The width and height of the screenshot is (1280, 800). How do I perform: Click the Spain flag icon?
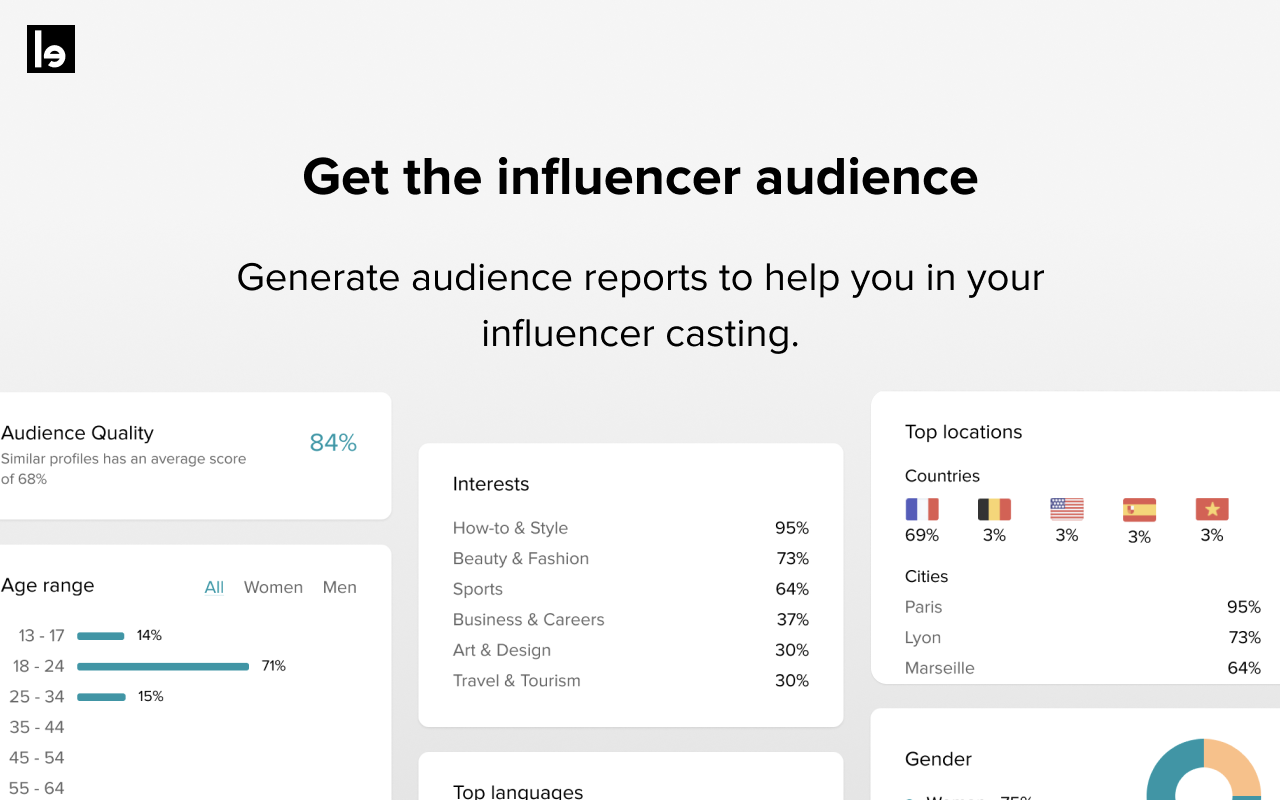1139,510
